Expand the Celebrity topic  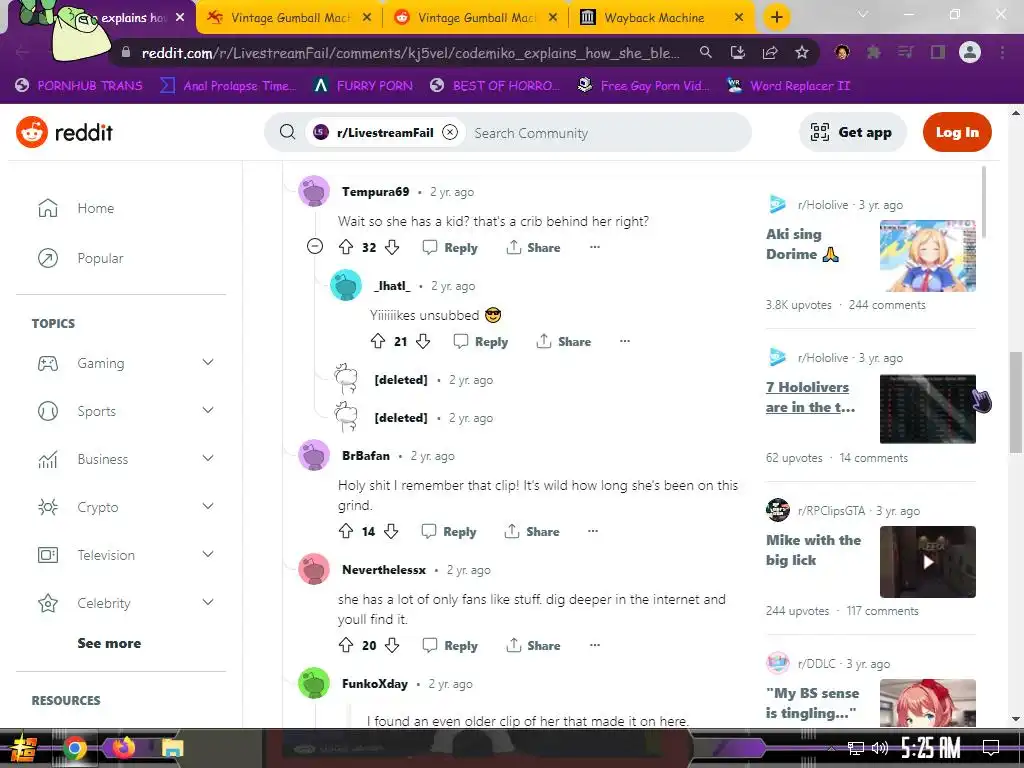point(208,602)
